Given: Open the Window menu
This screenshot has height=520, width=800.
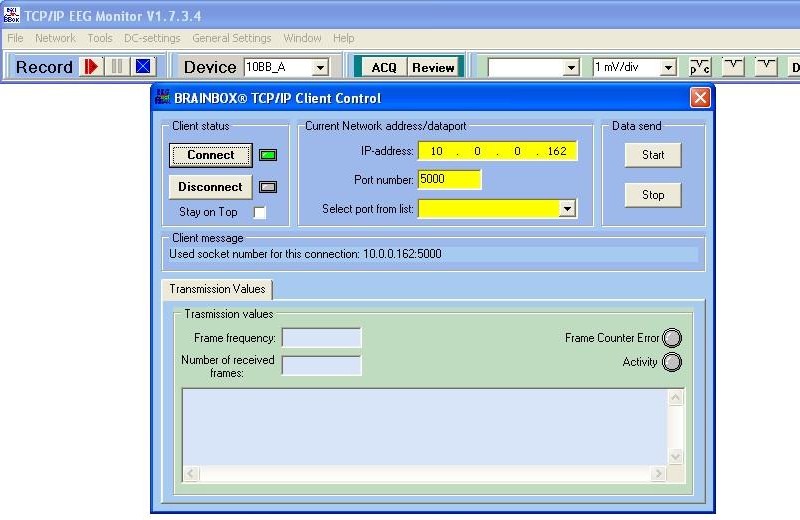Looking at the screenshot, I should point(303,38).
